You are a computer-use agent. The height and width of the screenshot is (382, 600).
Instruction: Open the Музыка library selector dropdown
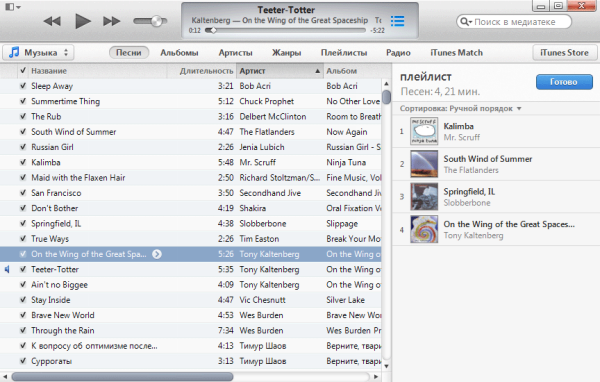[38, 52]
